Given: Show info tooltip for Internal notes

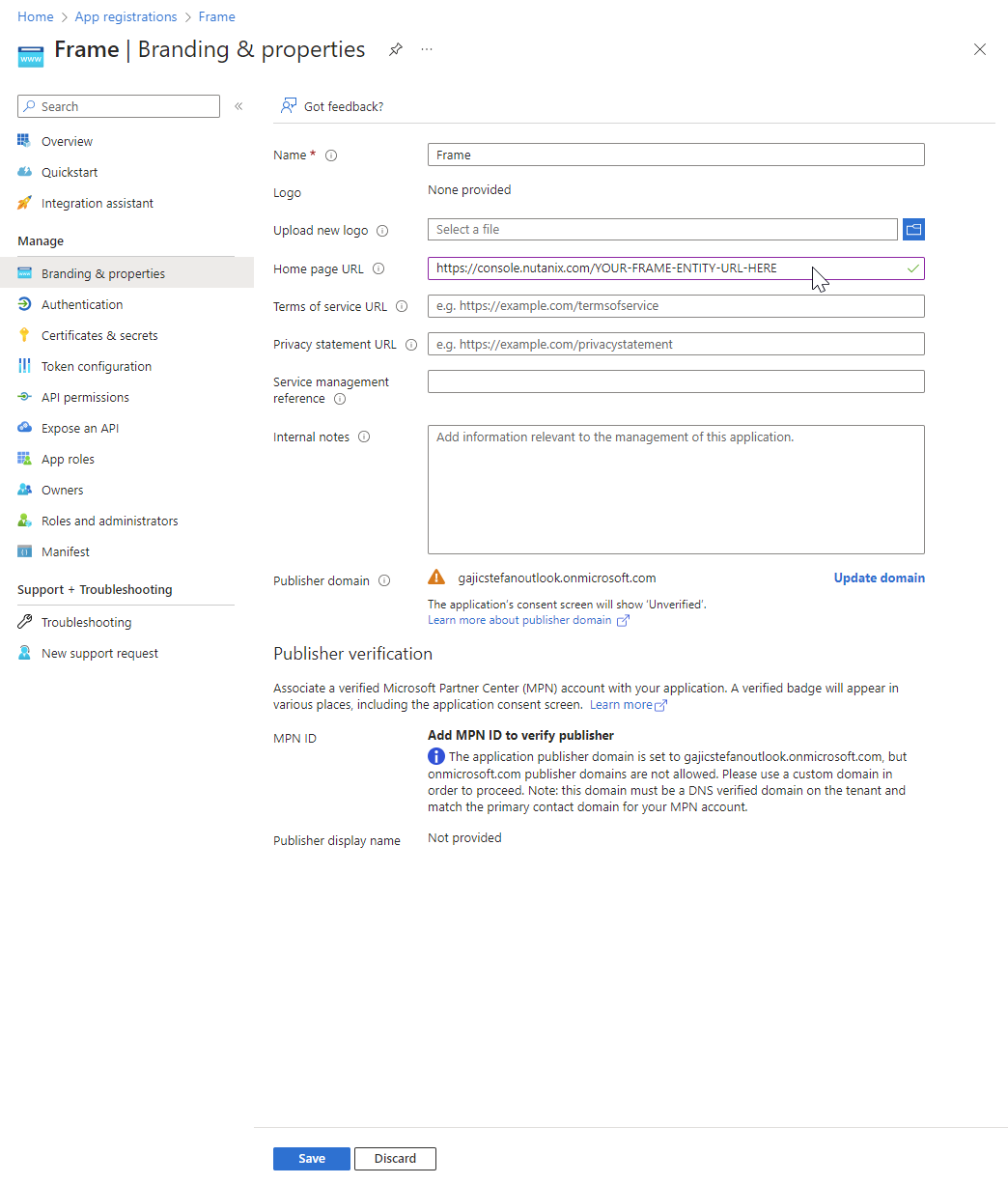Looking at the screenshot, I should click(x=364, y=437).
